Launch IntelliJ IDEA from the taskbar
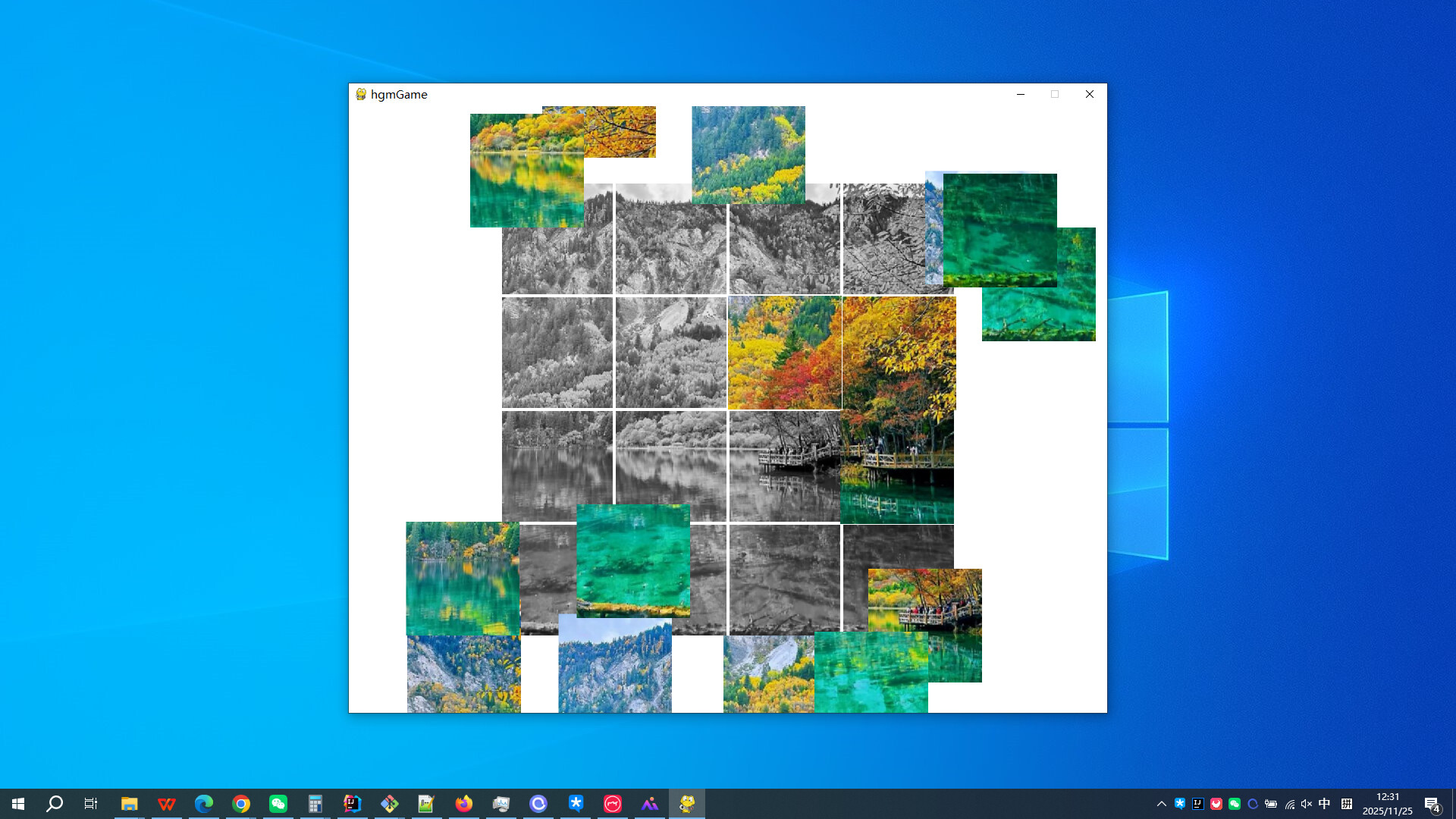The width and height of the screenshot is (1456, 819). click(x=353, y=803)
